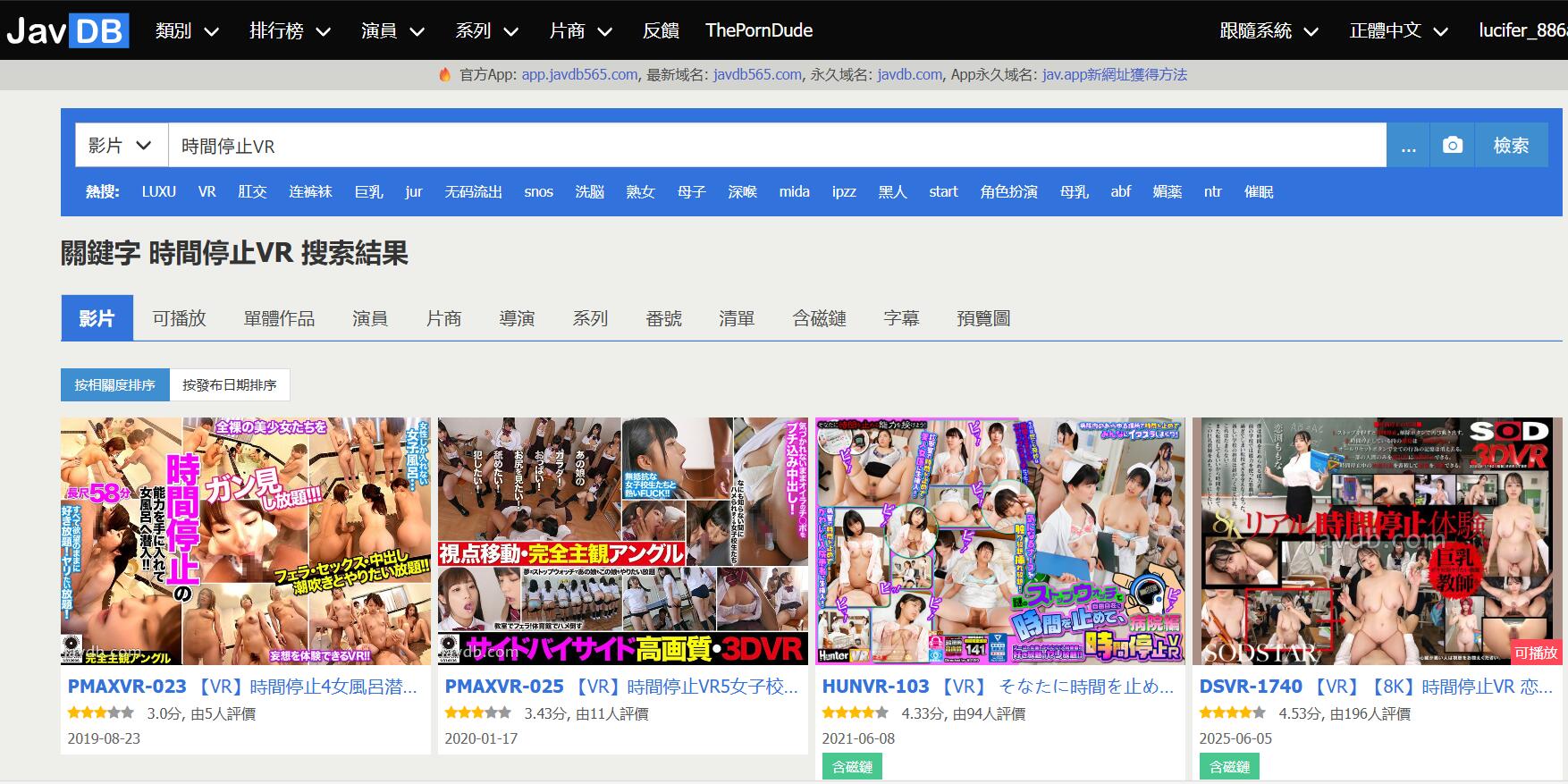The height and width of the screenshot is (784, 1568).
Task: Click the start hot search tag
Action: point(943,191)
